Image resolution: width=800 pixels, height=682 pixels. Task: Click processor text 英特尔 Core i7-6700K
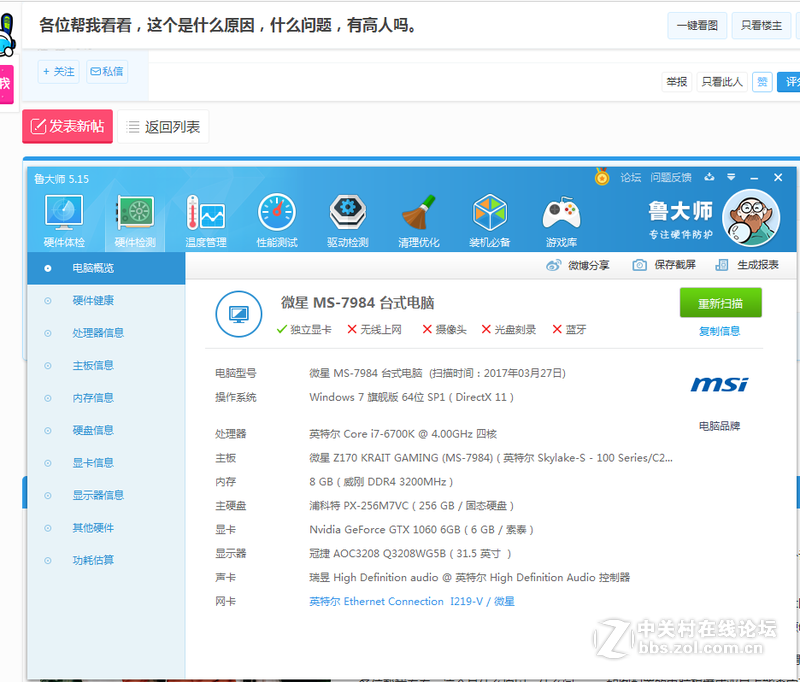403,434
